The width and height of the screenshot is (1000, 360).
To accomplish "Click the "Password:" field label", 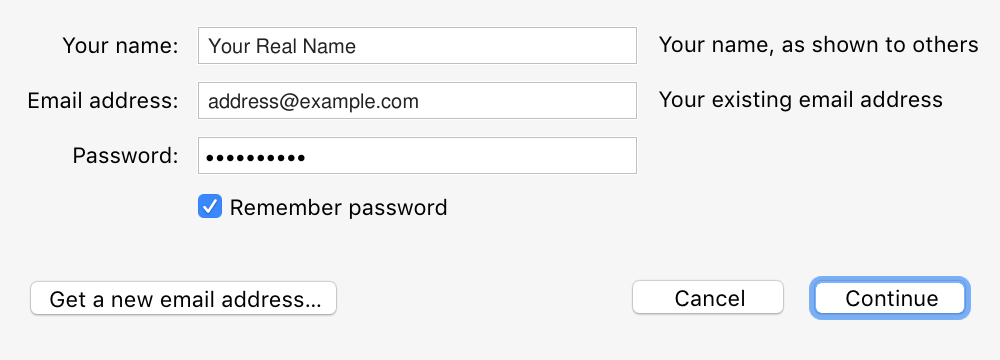I will click(125, 155).
